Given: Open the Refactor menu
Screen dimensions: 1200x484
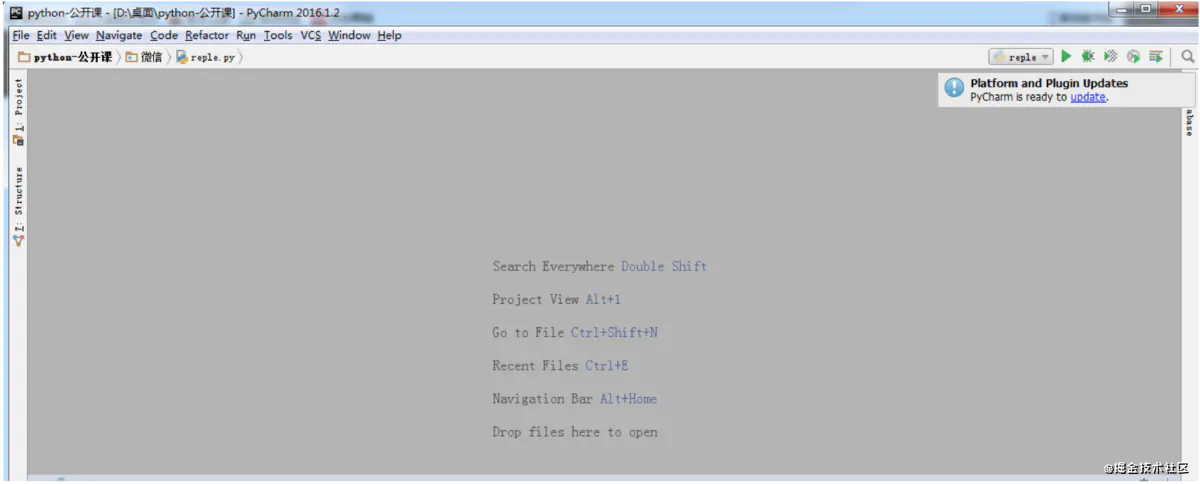Looking at the screenshot, I should 207,35.
